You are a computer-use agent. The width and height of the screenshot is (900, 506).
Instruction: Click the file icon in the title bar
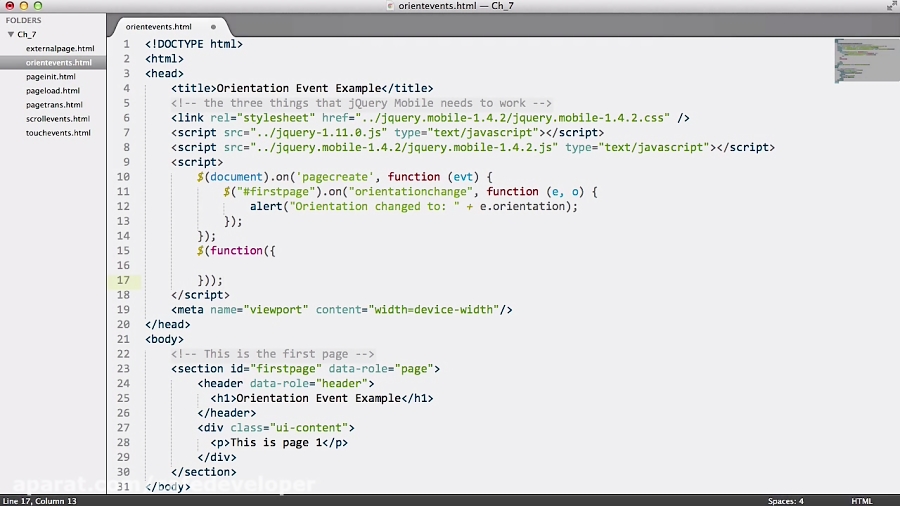click(390, 6)
